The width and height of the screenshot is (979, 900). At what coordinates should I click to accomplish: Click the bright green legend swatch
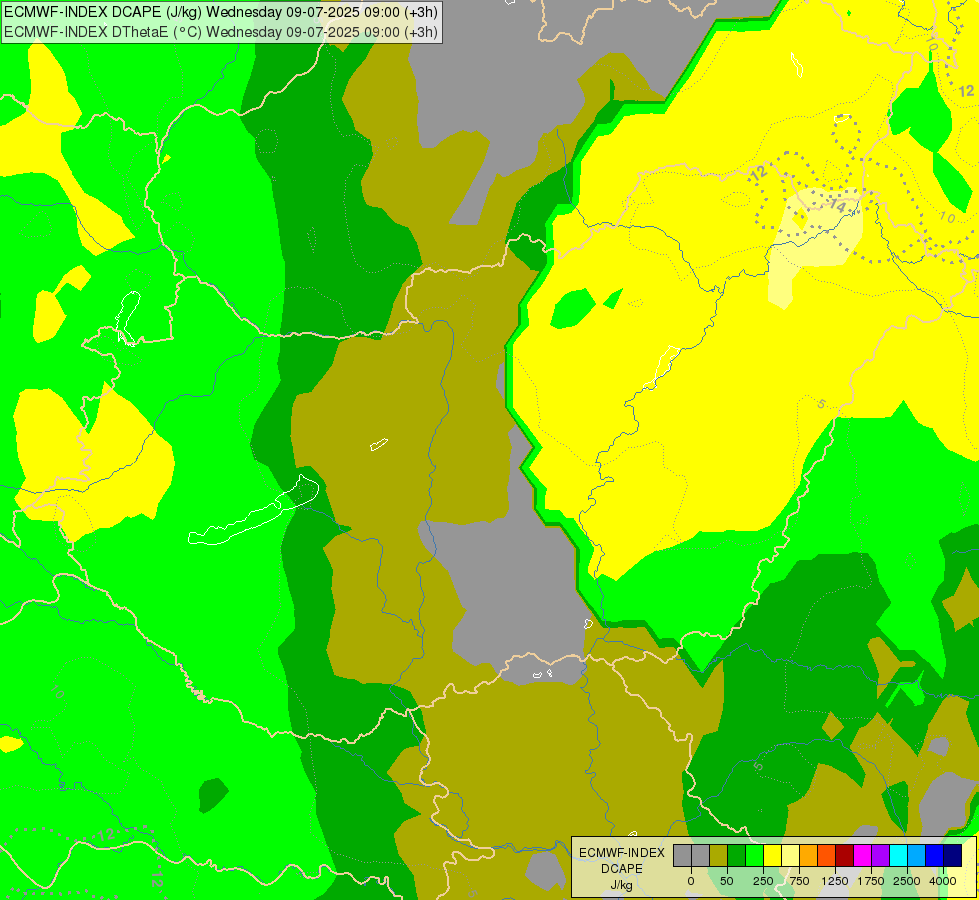point(754,856)
